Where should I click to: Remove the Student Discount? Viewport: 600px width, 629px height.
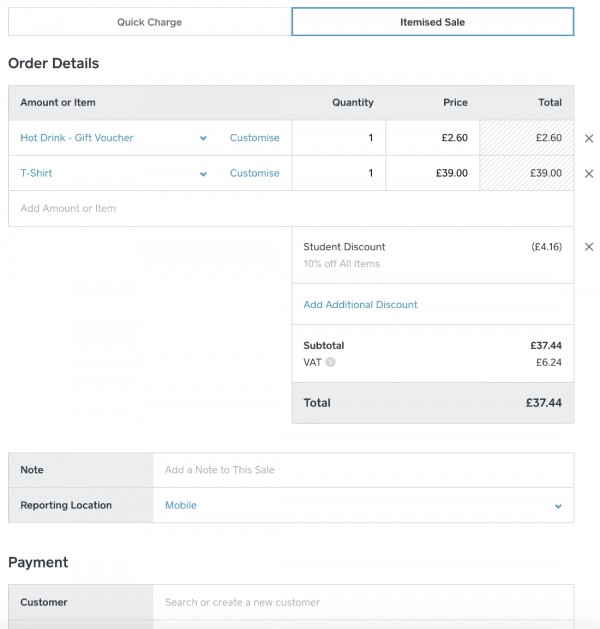click(588, 247)
